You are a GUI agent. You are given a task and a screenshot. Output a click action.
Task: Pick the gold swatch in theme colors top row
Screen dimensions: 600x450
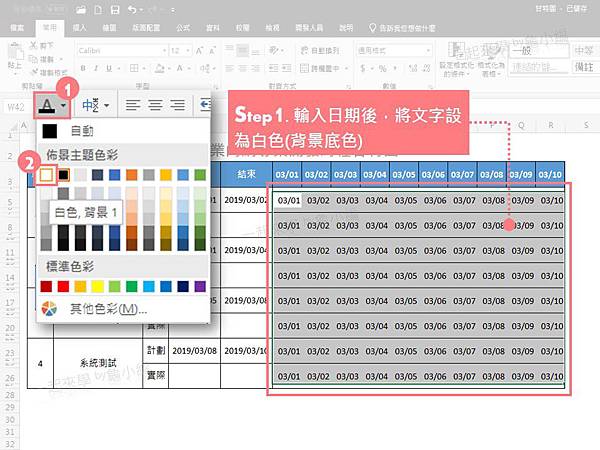tap(166, 175)
